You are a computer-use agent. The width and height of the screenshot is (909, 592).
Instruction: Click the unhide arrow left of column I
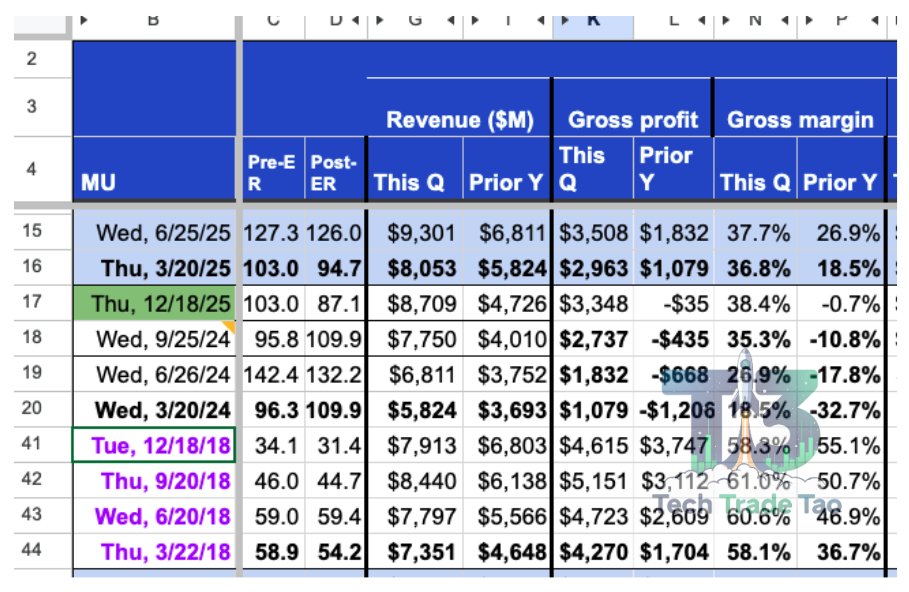coord(475,20)
